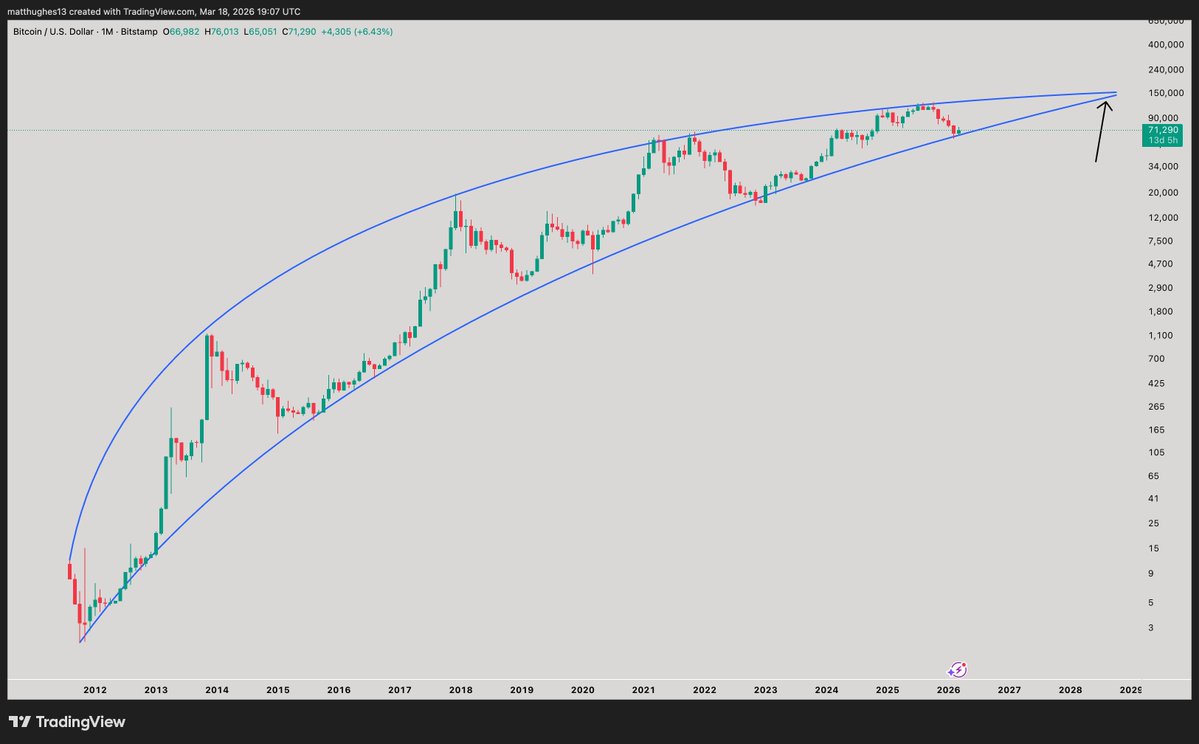
Task: Click the 90,000 price axis label
Action: pyautogui.click(x=1165, y=118)
